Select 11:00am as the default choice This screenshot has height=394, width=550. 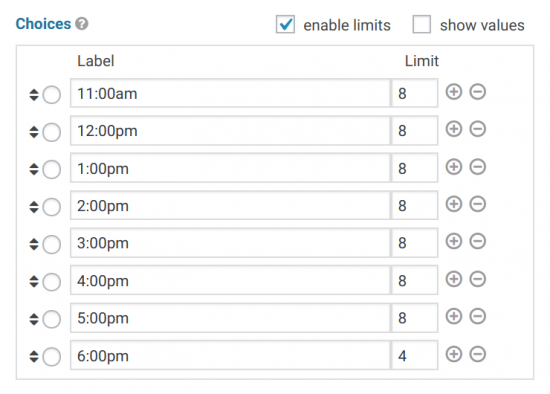coord(52,95)
